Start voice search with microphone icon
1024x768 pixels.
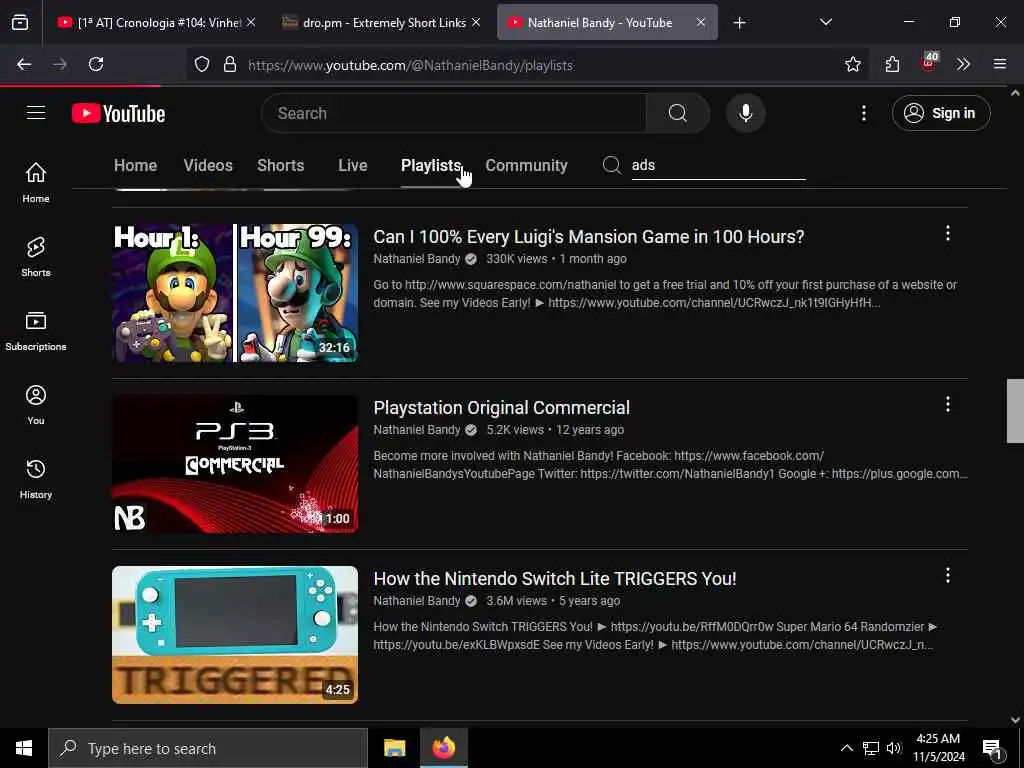point(745,113)
